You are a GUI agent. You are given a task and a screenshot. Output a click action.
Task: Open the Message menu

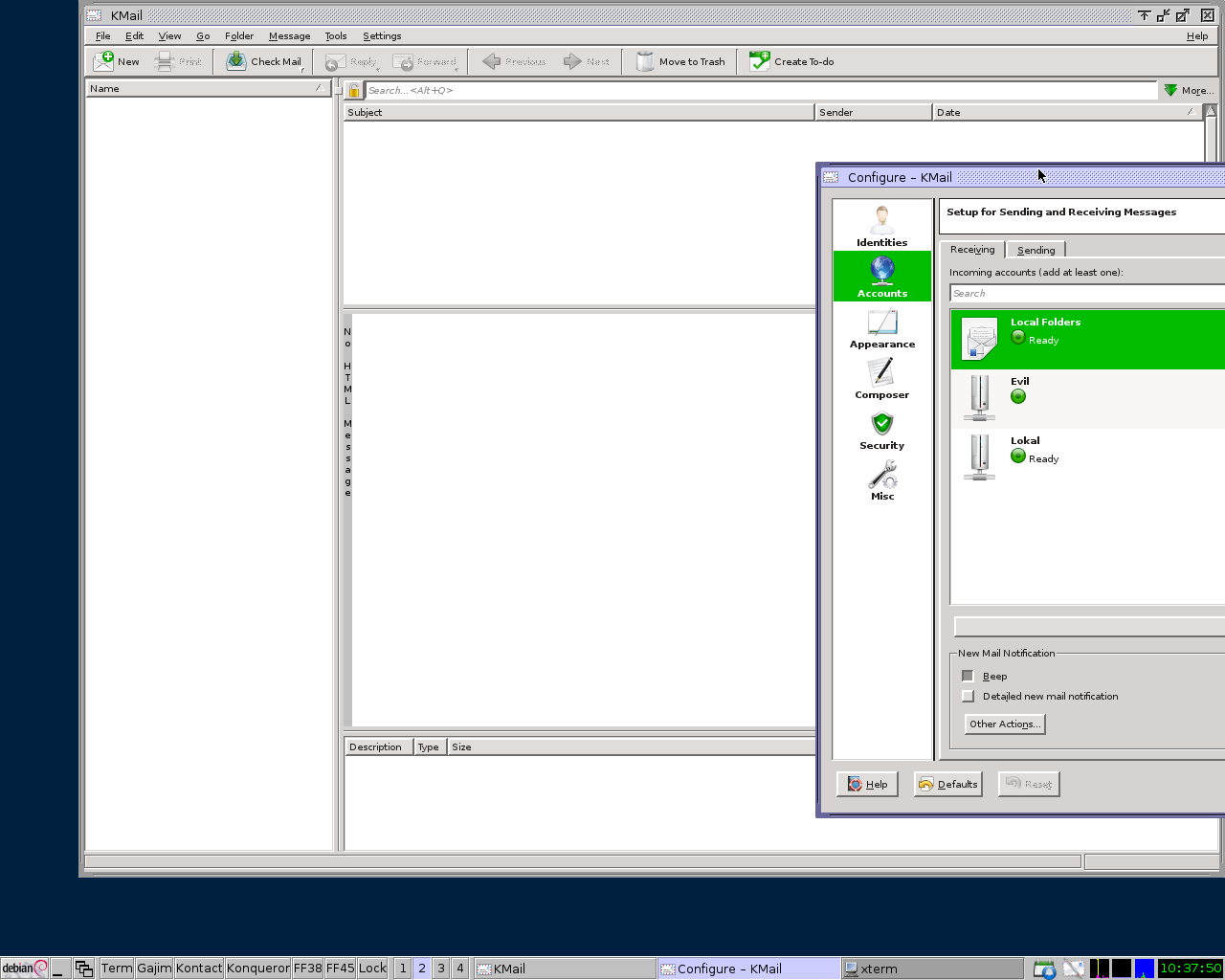[289, 36]
